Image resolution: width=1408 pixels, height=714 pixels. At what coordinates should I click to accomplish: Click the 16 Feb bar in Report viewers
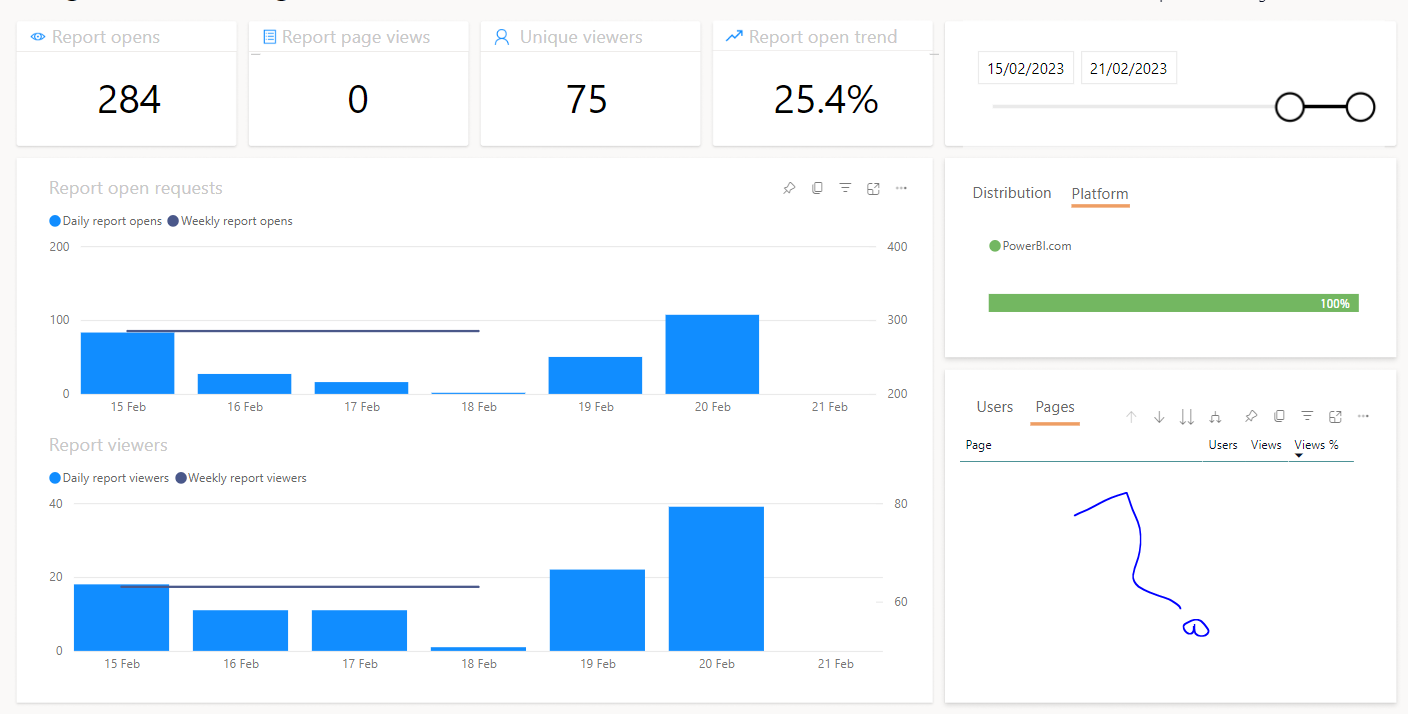[240, 630]
